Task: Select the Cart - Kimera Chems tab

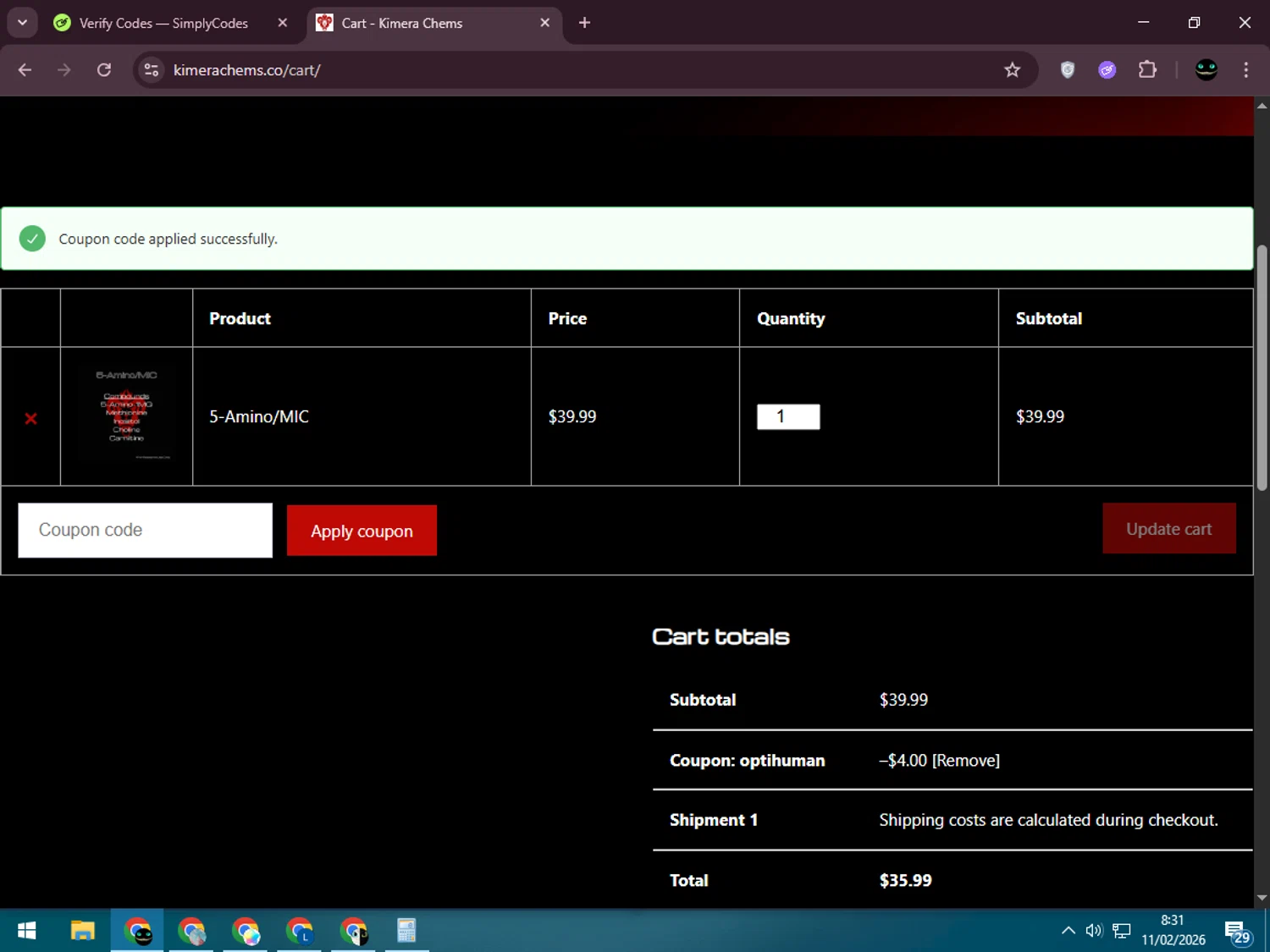Action: (402, 23)
